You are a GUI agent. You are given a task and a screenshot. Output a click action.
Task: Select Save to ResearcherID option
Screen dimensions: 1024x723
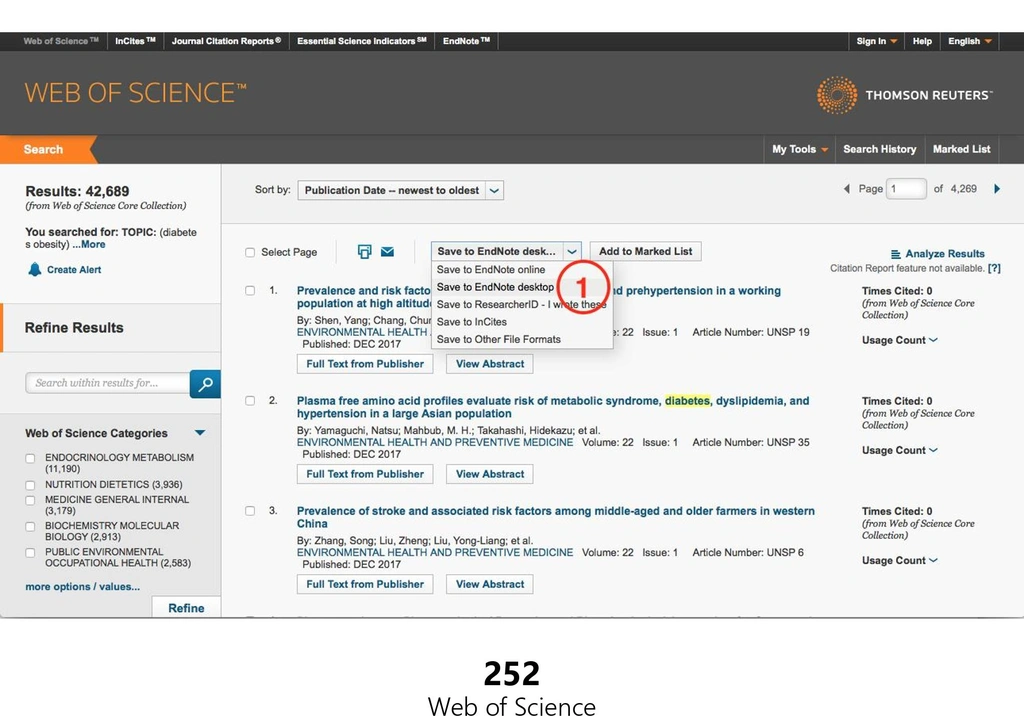point(521,304)
